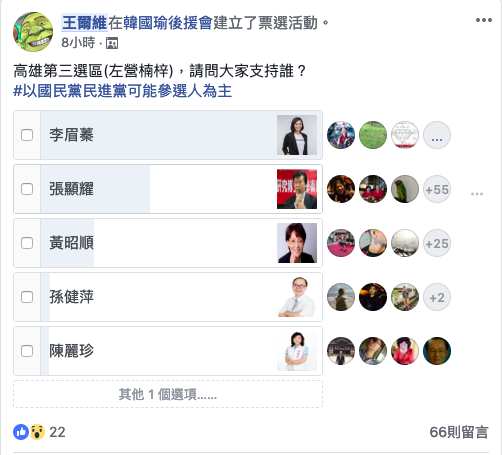Tick the 黃昭順 checkbox
Screen dimensions: 502x455
click(27, 243)
